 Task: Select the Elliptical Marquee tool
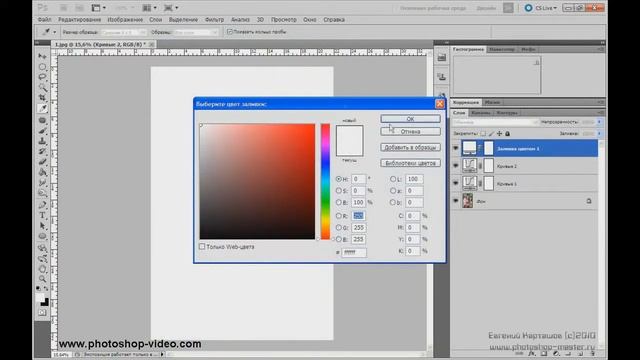pyautogui.click(x=42, y=67)
